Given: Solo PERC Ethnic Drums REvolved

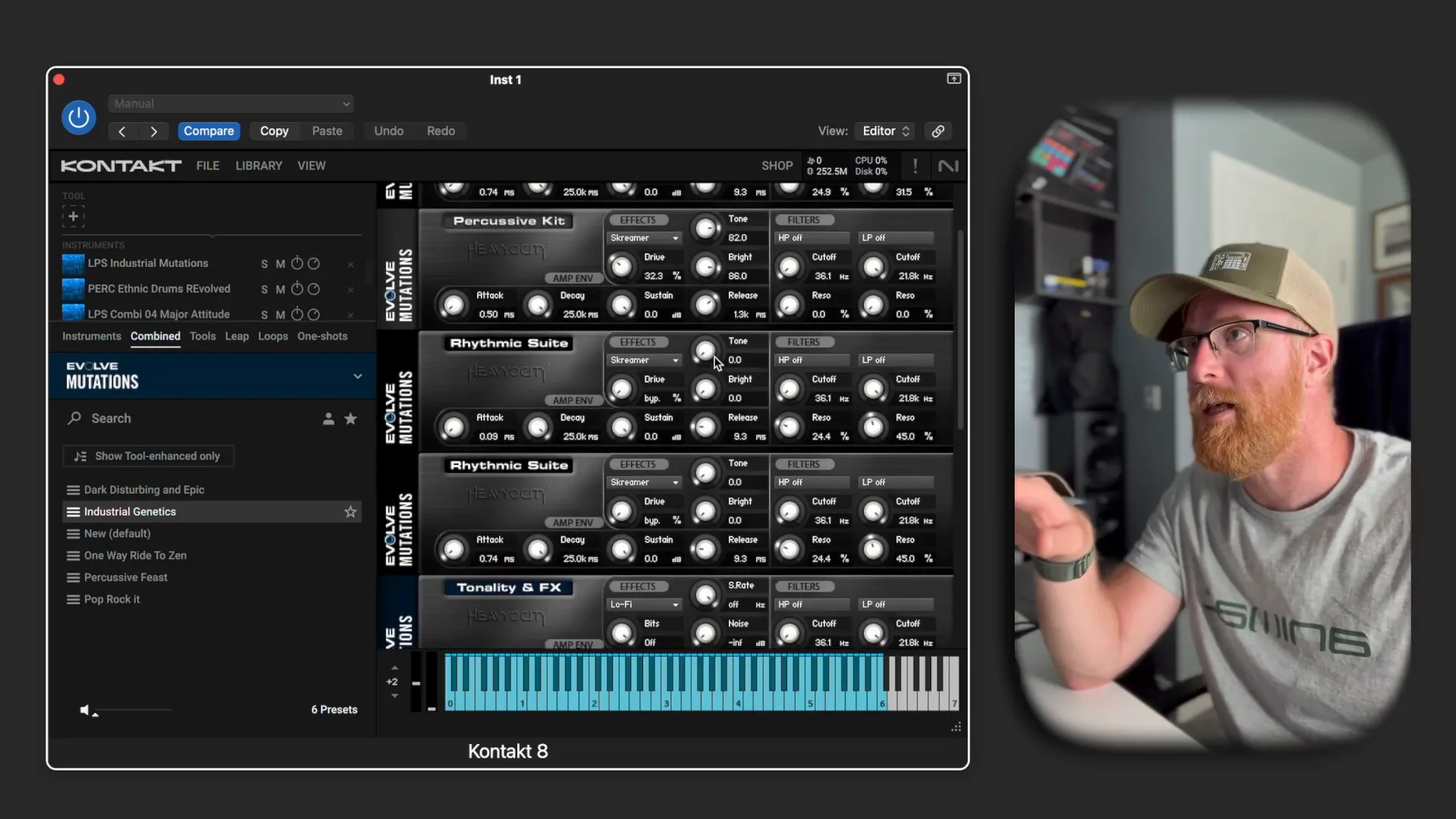Looking at the screenshot, I should (x=265, y=290).
